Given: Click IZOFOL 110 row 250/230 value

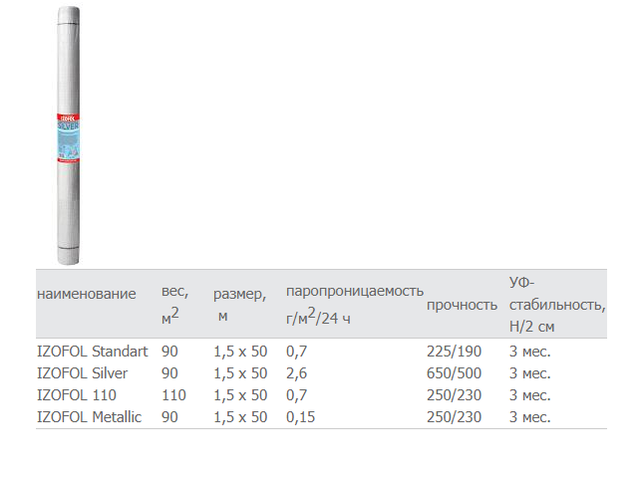Looking at the screenshot, I should pyautogui.click(x=454, y=395).
